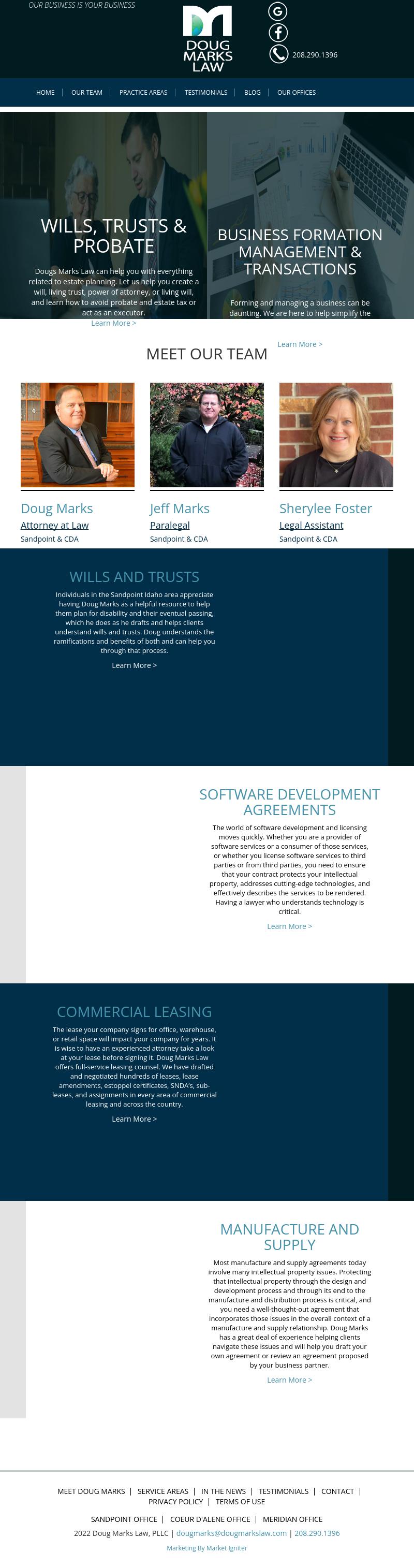This screenshot has height=1568, width=414.
Task: Open Our Offices in the navigation bar
Action: click(x=296, y=93)
